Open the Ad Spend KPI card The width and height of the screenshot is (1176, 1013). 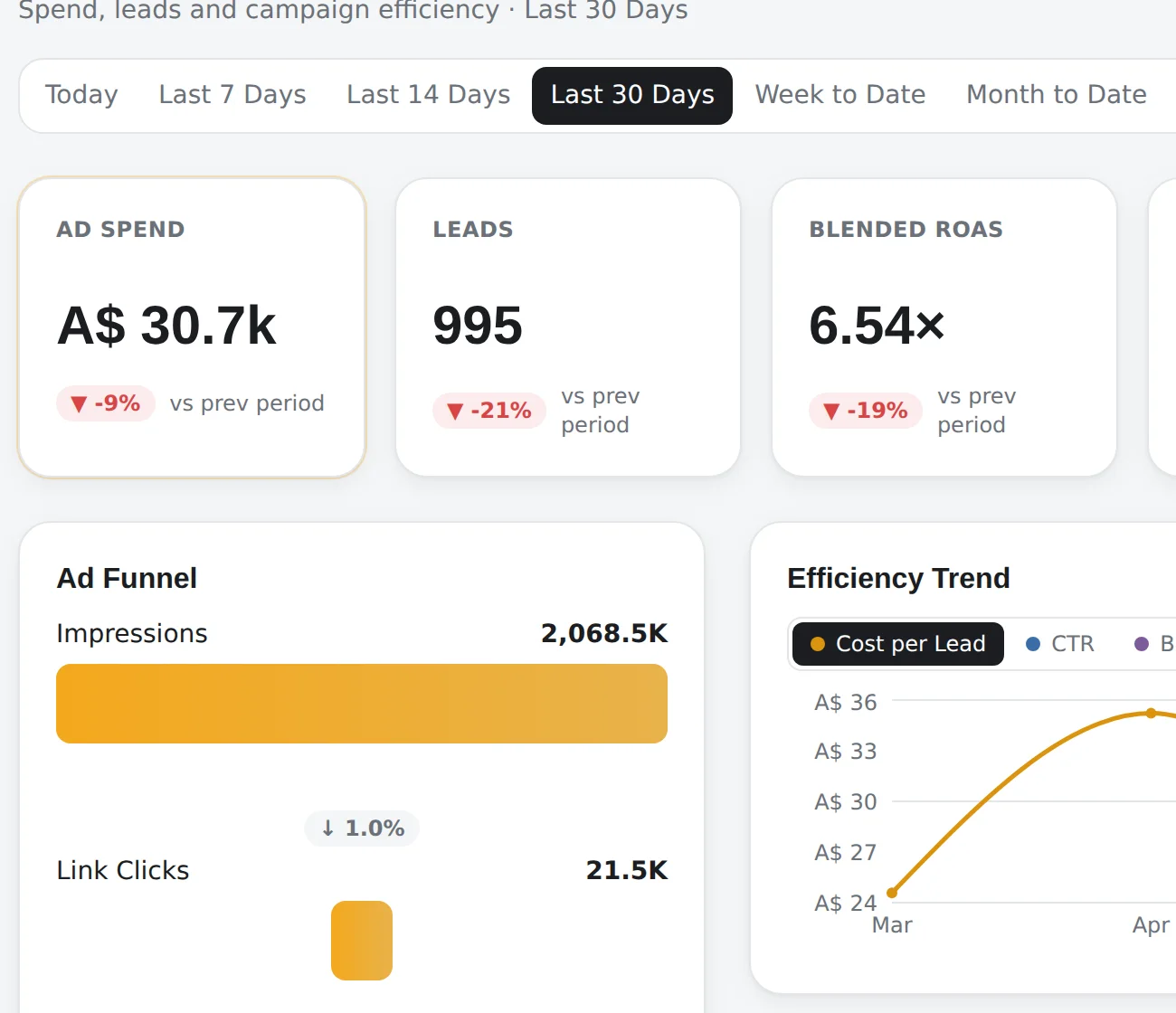[x=192, y=327]
